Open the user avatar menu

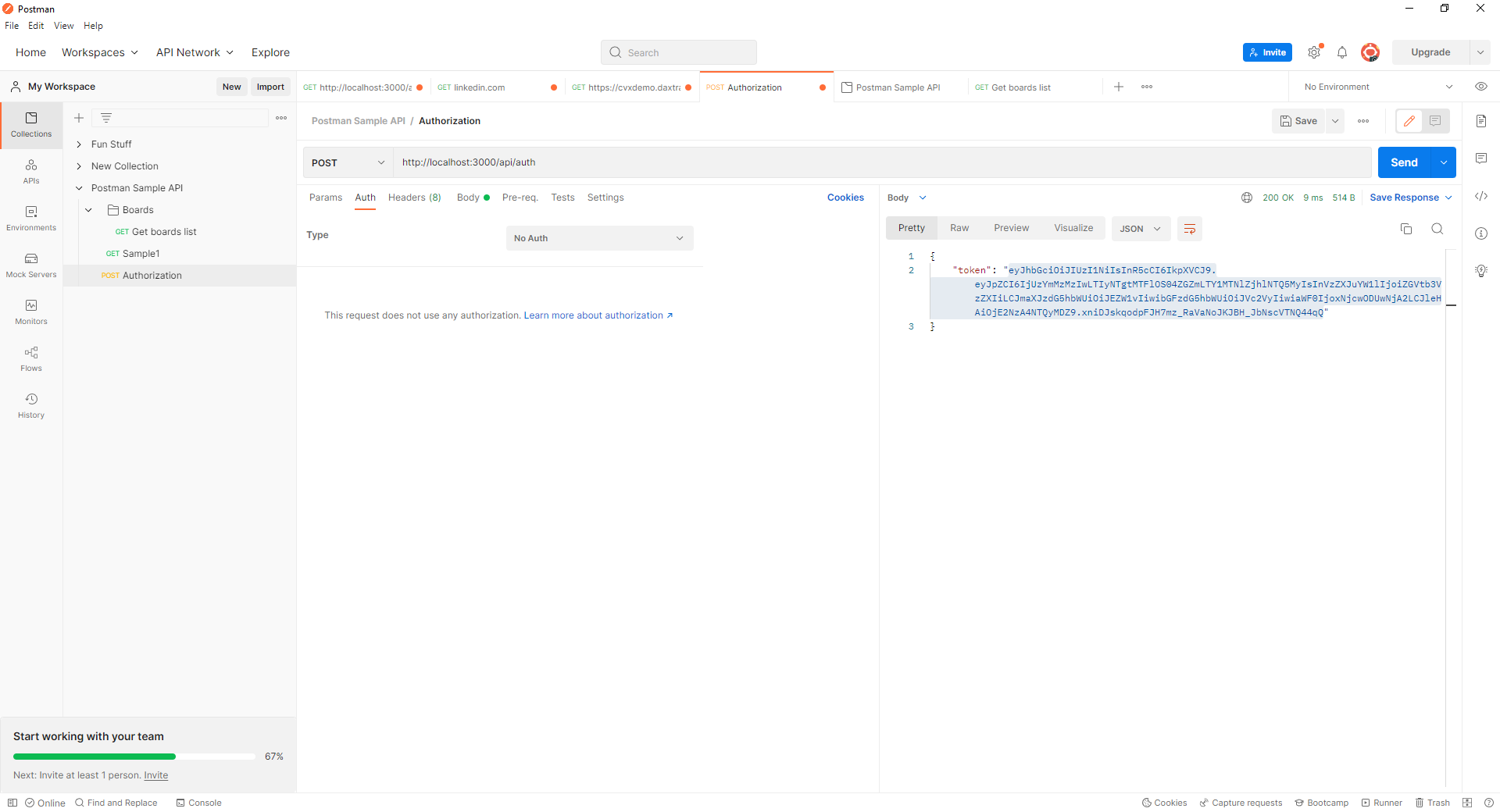tap(1370, 52)
